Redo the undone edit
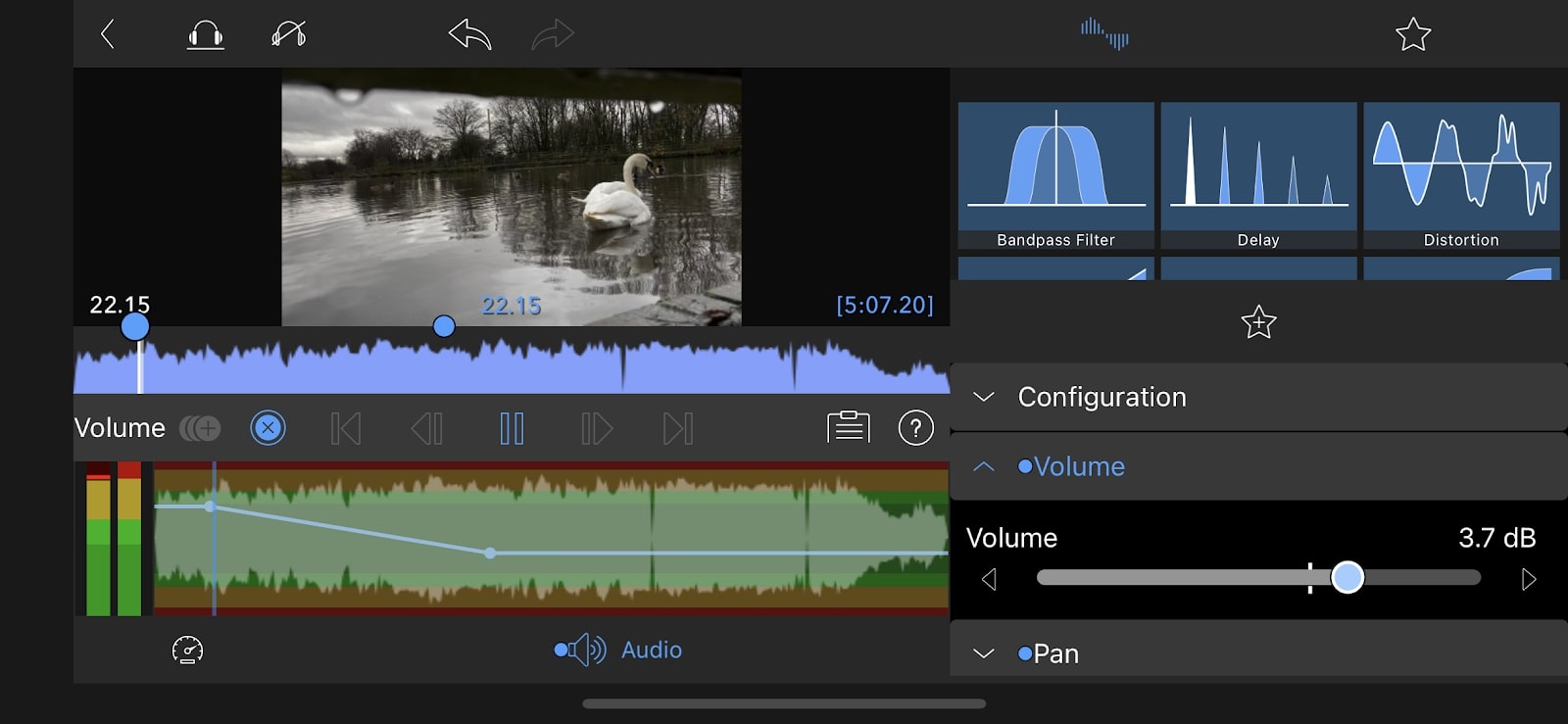This screenshot has height=724, width=1568. point(553,35)
